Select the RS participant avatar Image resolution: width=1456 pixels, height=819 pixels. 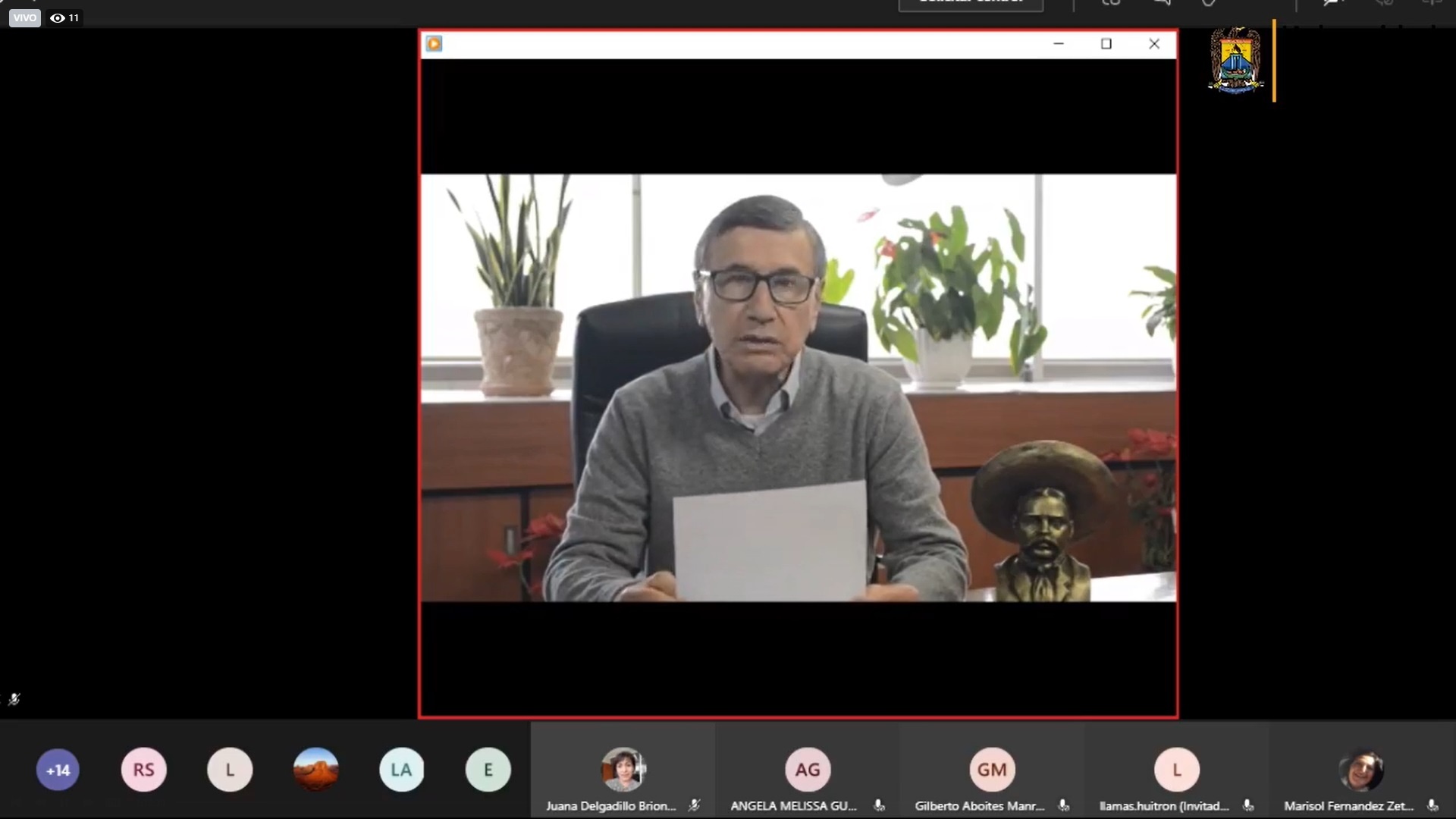(144, 770)
